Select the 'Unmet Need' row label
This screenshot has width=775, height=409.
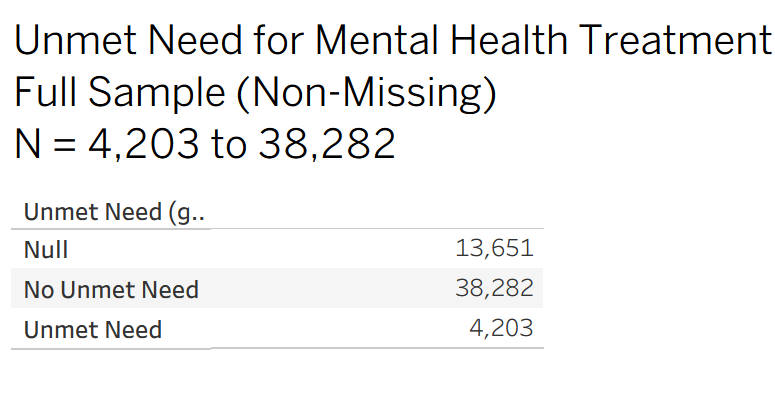pyautogui.click(x=92, y=329)
